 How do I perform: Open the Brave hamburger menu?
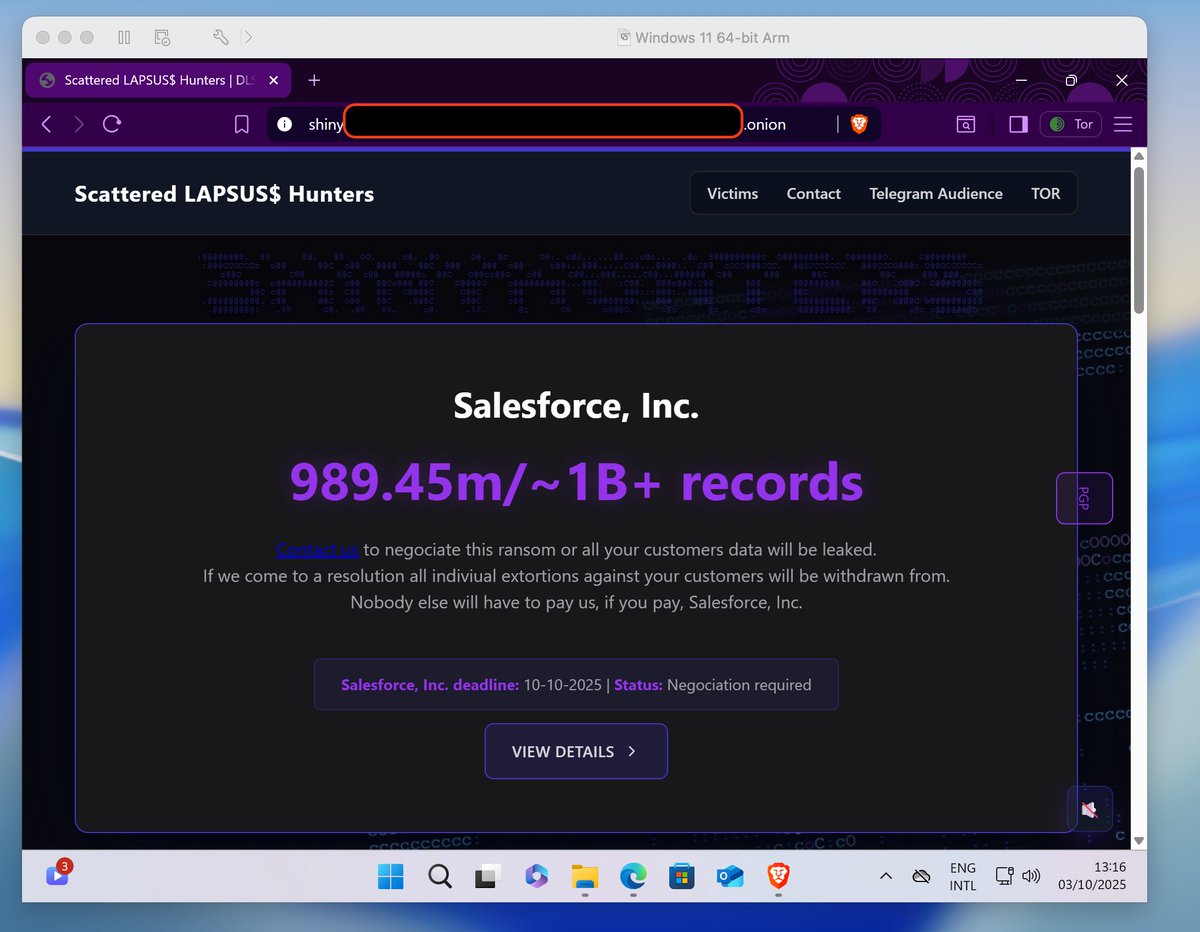pyautogui.click(x=1123, y=124)
